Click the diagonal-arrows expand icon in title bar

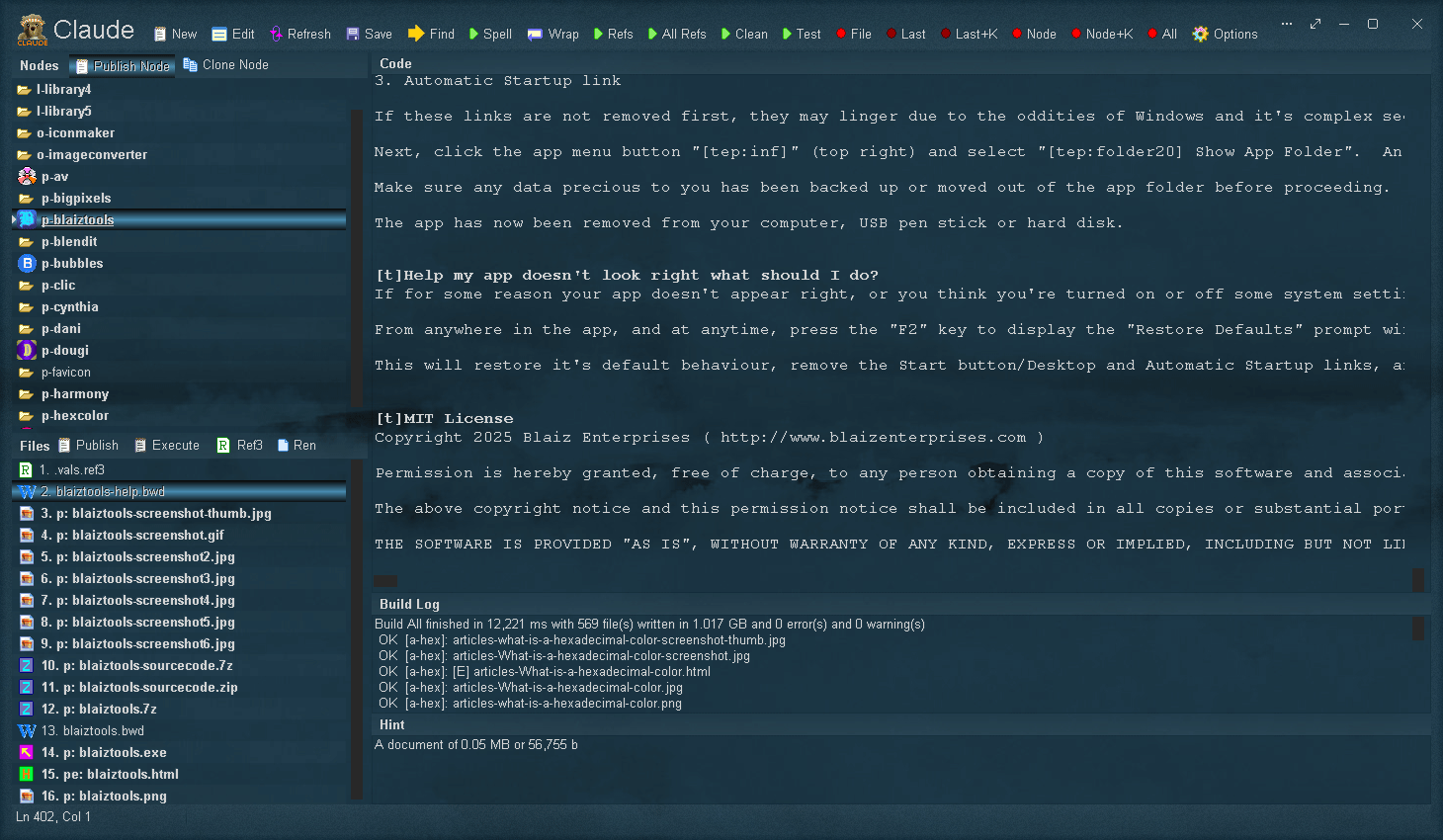[x=1316, y=24]
